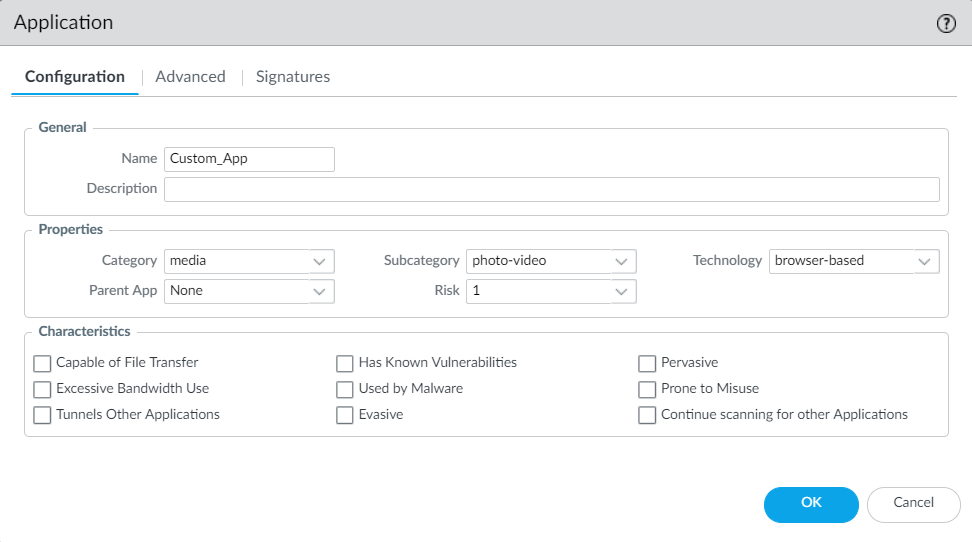Open the Subcategory dropdown list
972x542 pixels.
click(551, 261)
